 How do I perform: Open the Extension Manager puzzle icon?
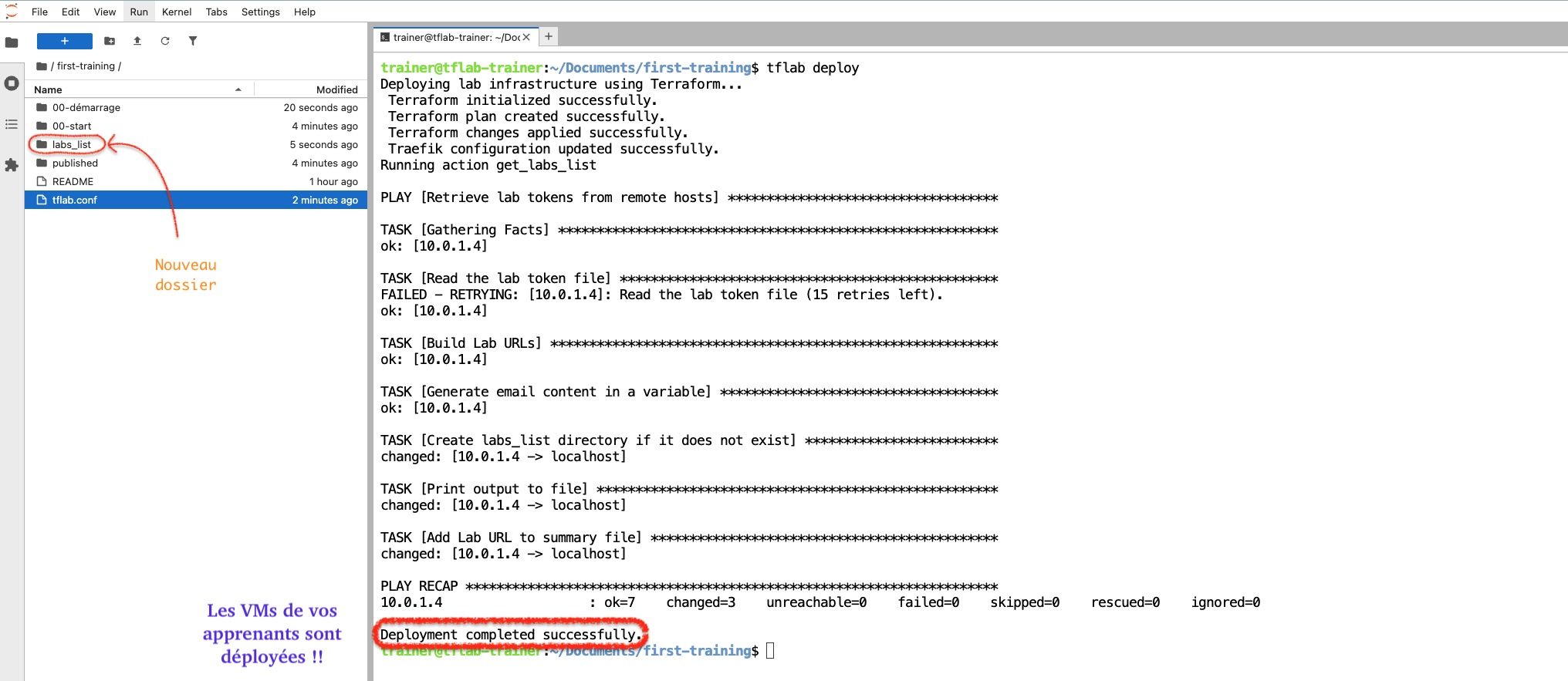point(12,165)
